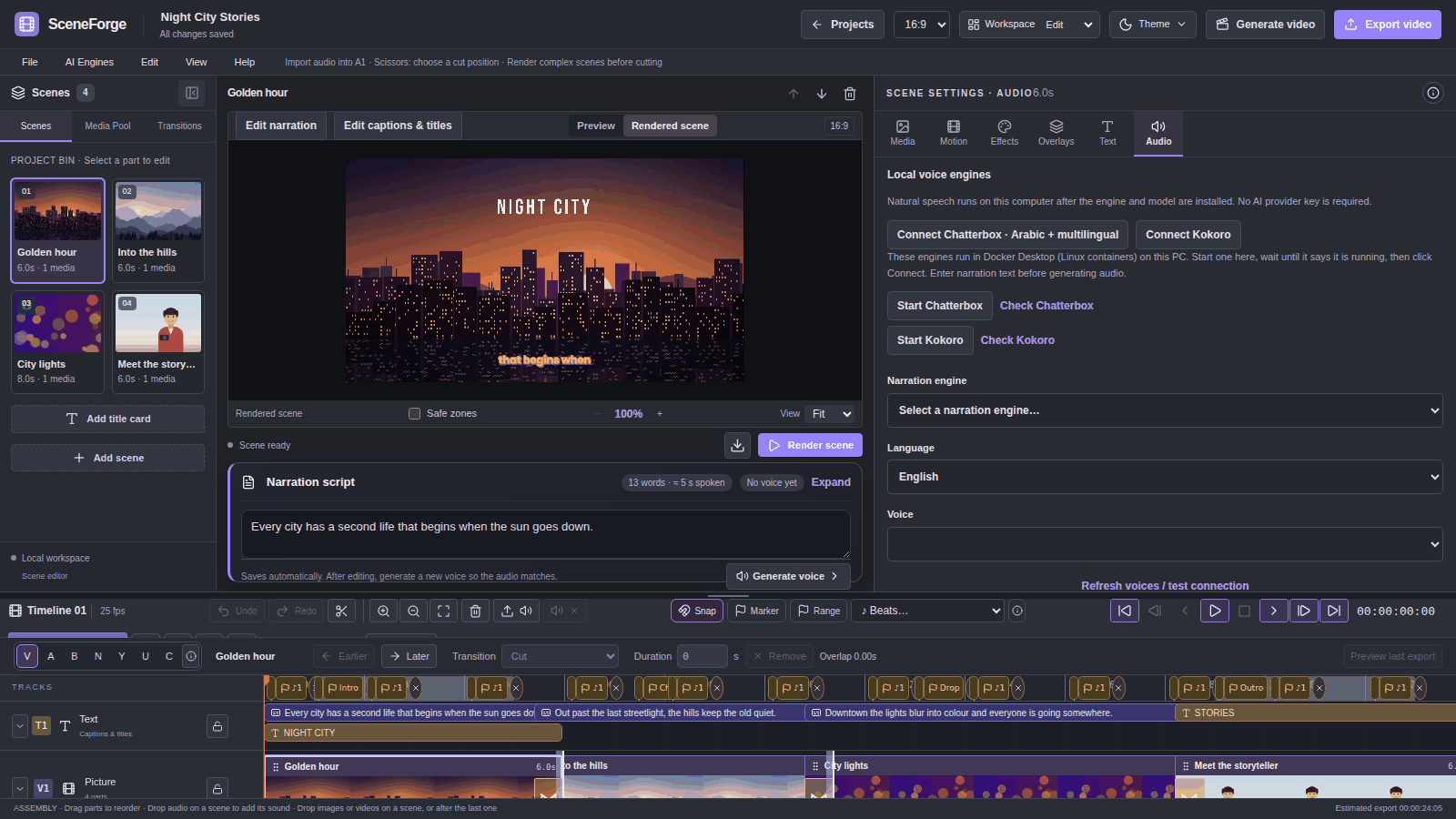The image size is (1456, 819).
Task: Increase preview zoom with plus
Action: (660, 414)
